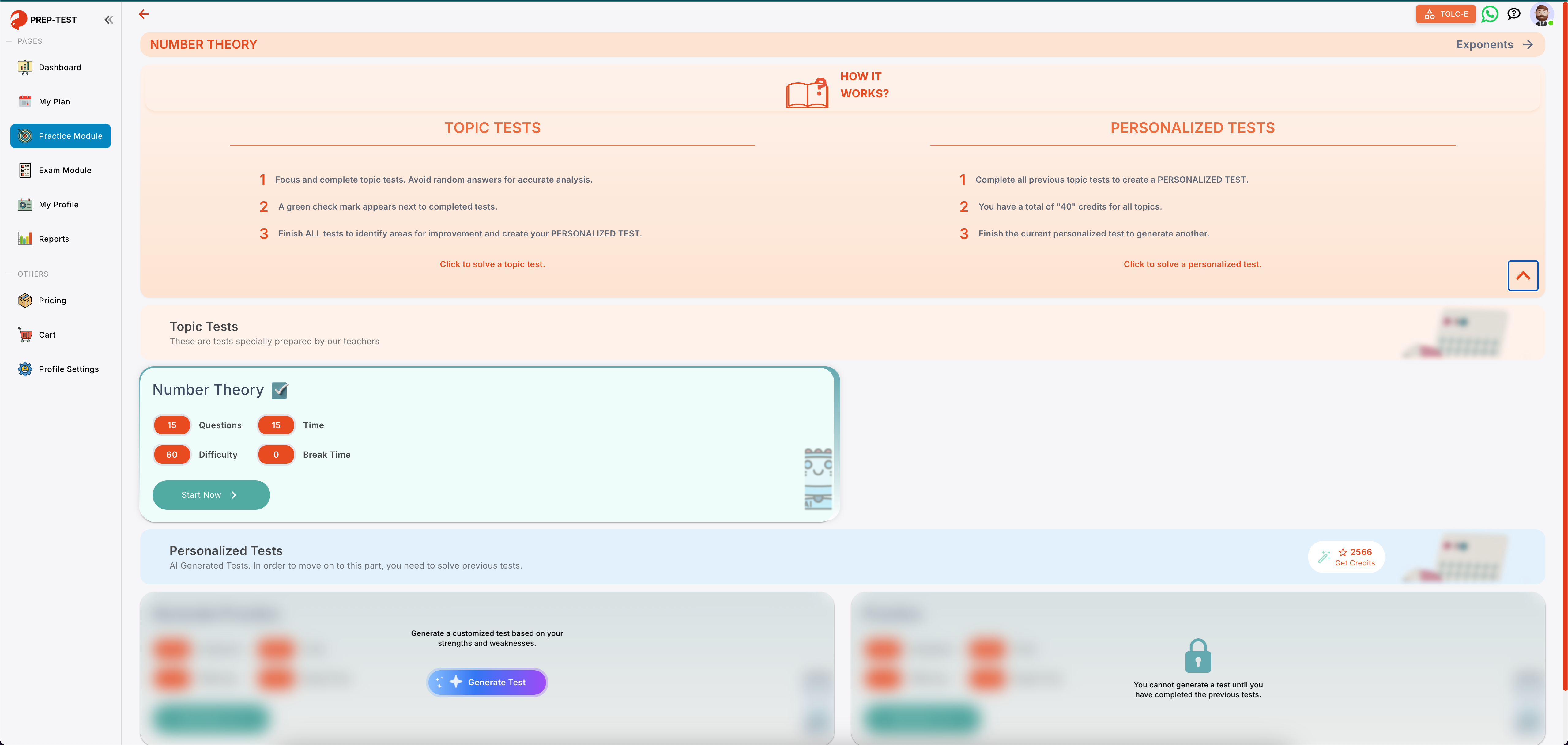Click the magic wand Get Credits icon
Image resolution: width=1568 pixels, height=745 pixels.
point(1325,556)
